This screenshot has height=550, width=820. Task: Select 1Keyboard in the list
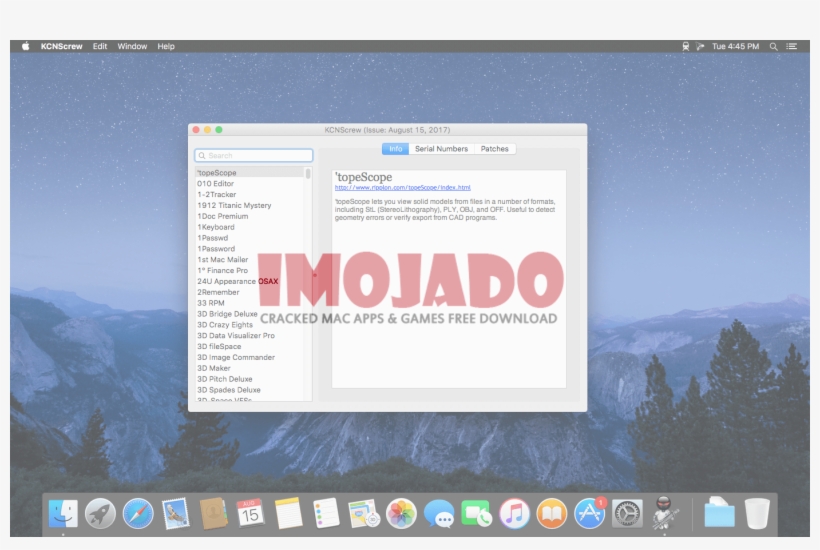point(250,227)
